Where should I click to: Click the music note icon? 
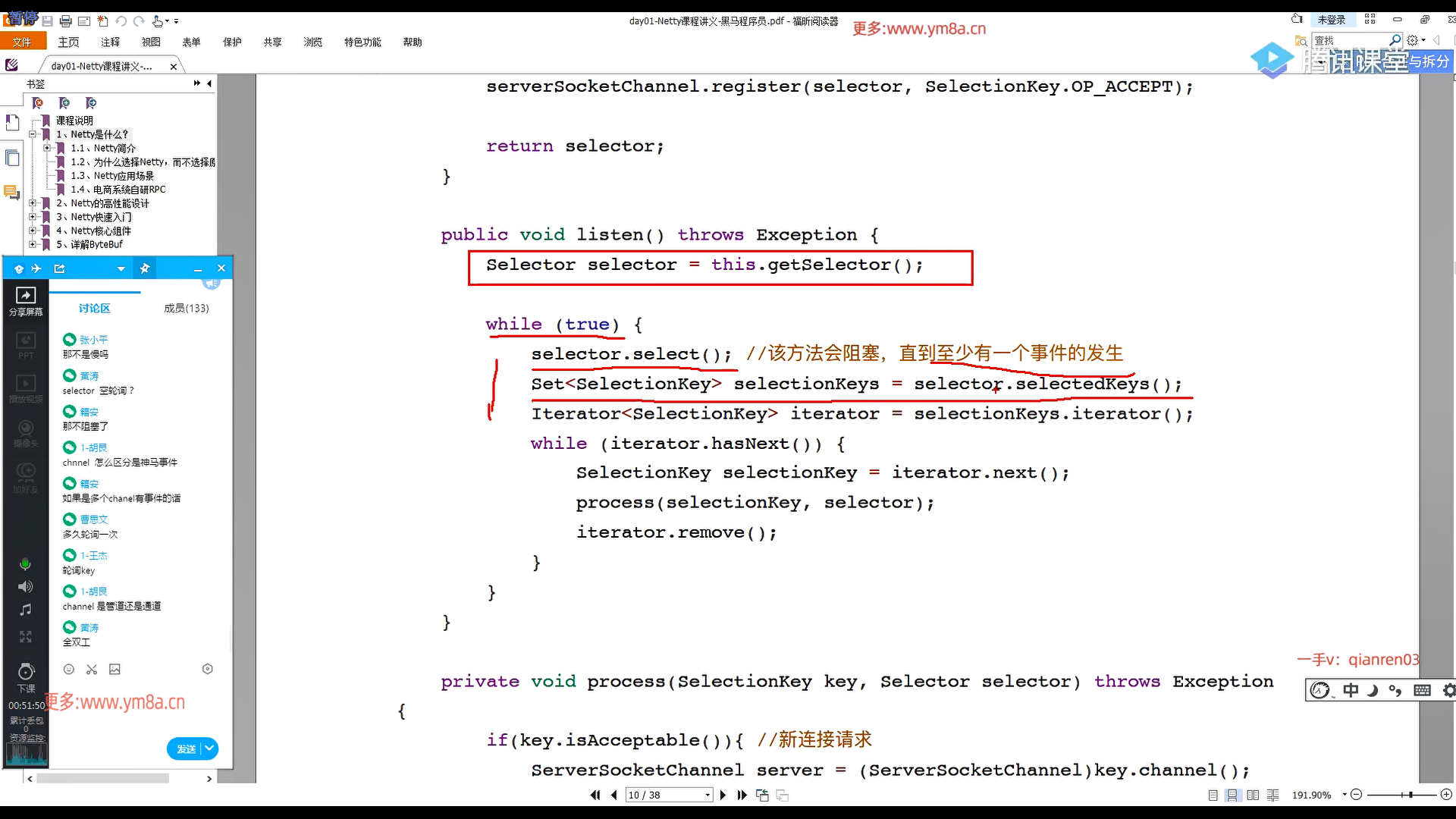click(x=25, y=610)
